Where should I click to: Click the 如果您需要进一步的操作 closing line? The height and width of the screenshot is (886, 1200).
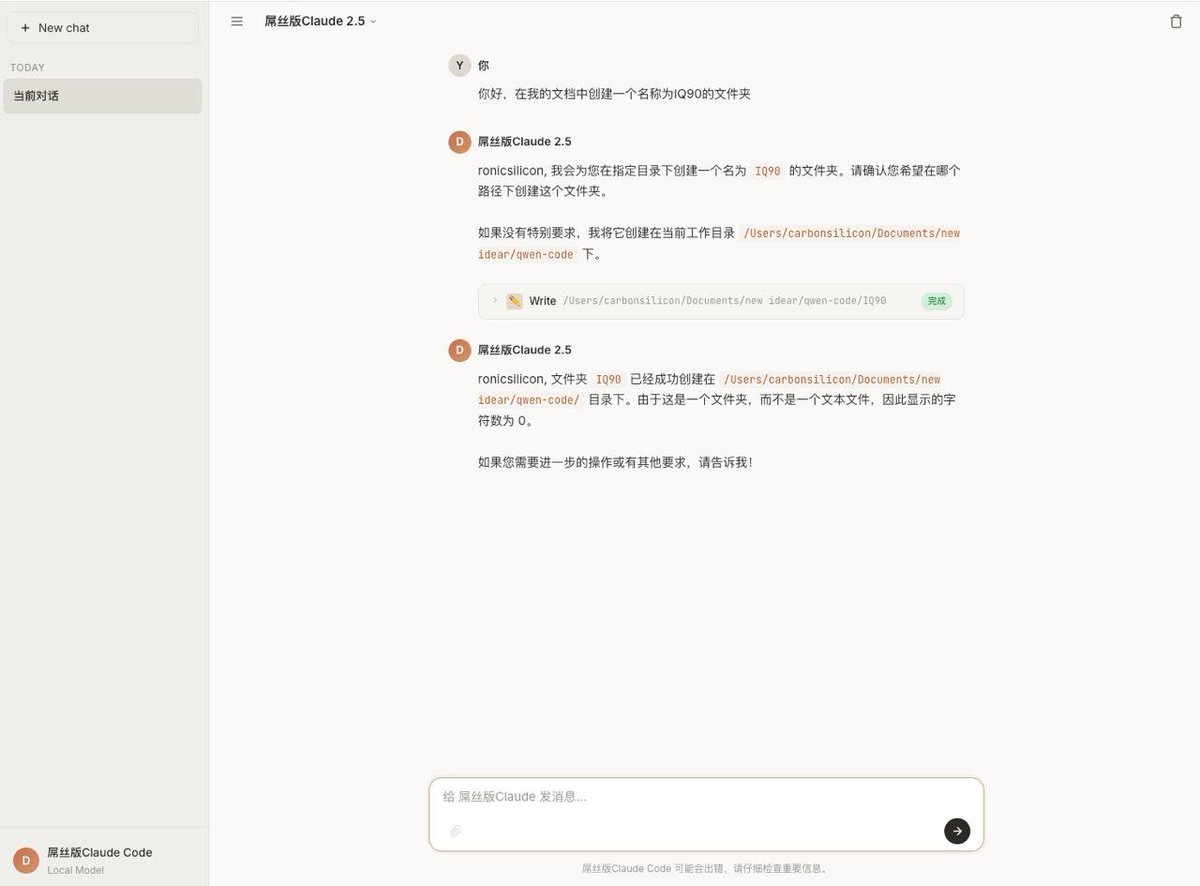[x=615, y=463]
